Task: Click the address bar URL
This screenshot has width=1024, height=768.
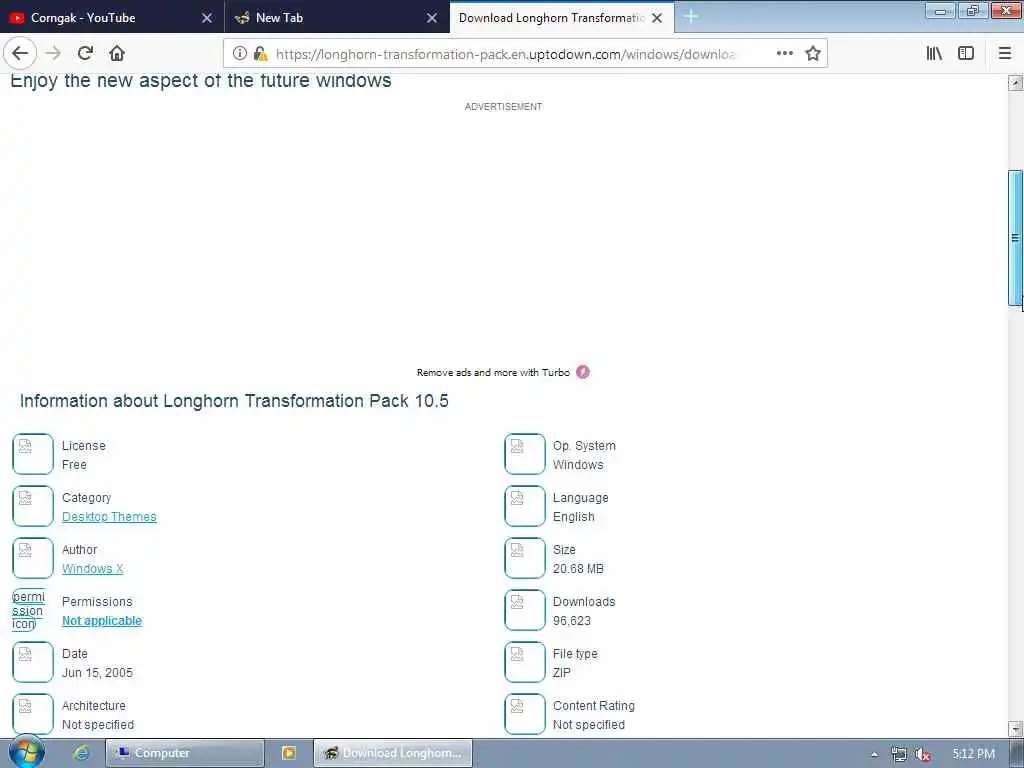Action: pos(505,54)
